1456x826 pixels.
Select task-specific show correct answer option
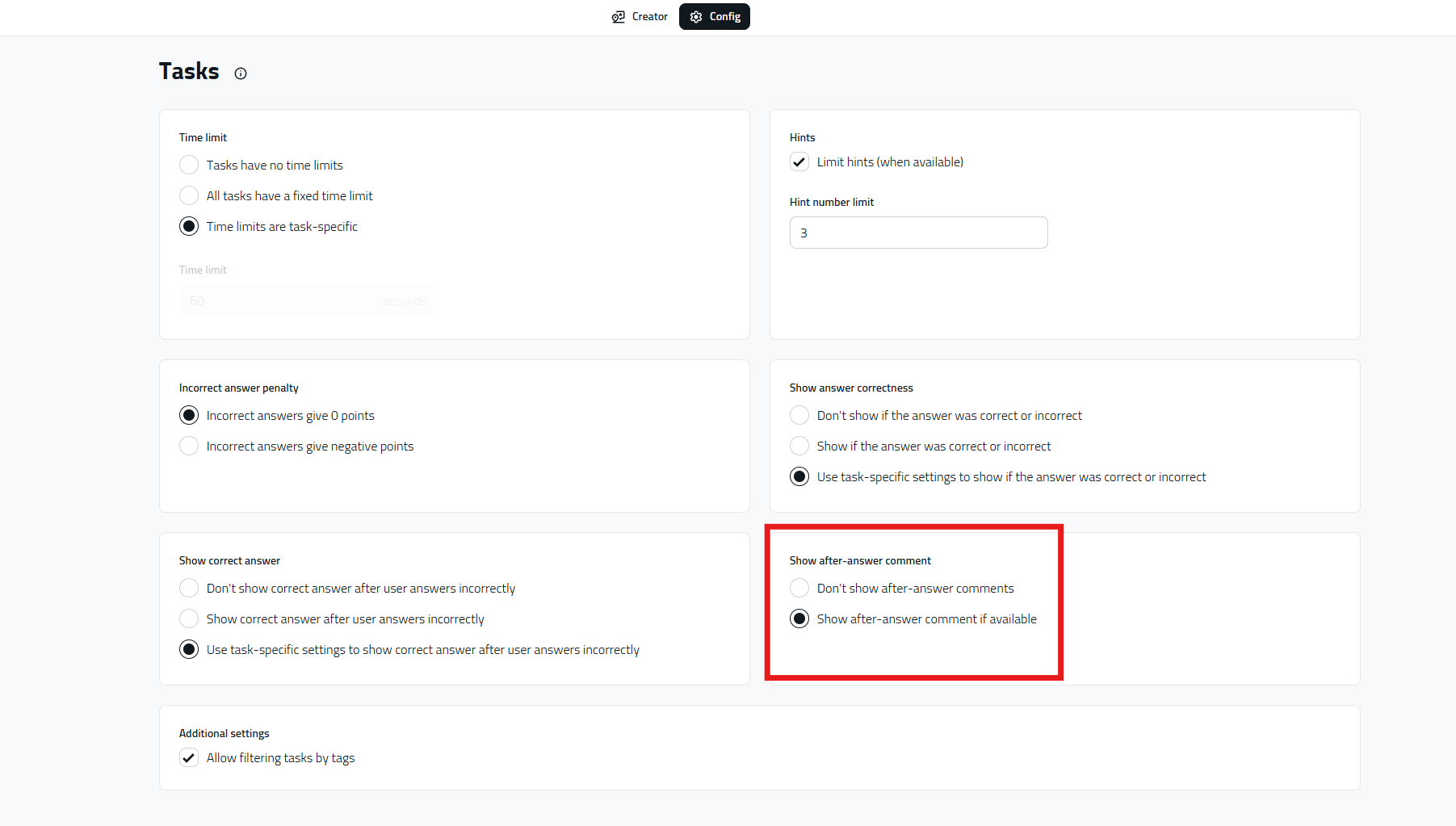(189, 650)
